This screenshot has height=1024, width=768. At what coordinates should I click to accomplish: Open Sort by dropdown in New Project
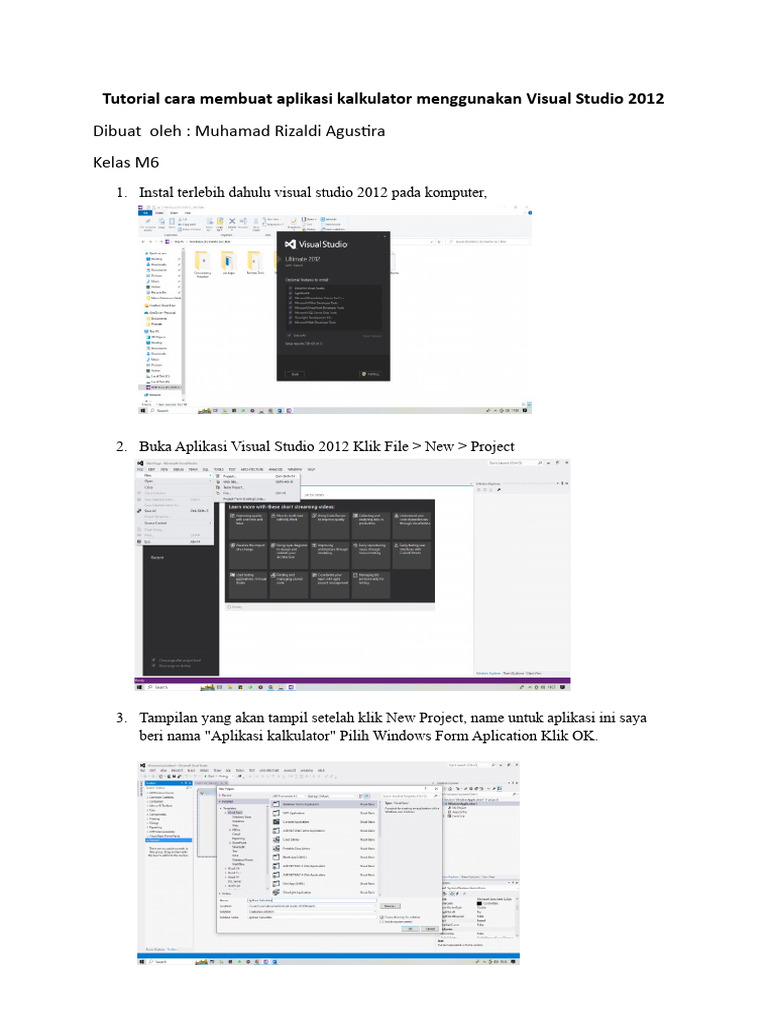point(330,796)
